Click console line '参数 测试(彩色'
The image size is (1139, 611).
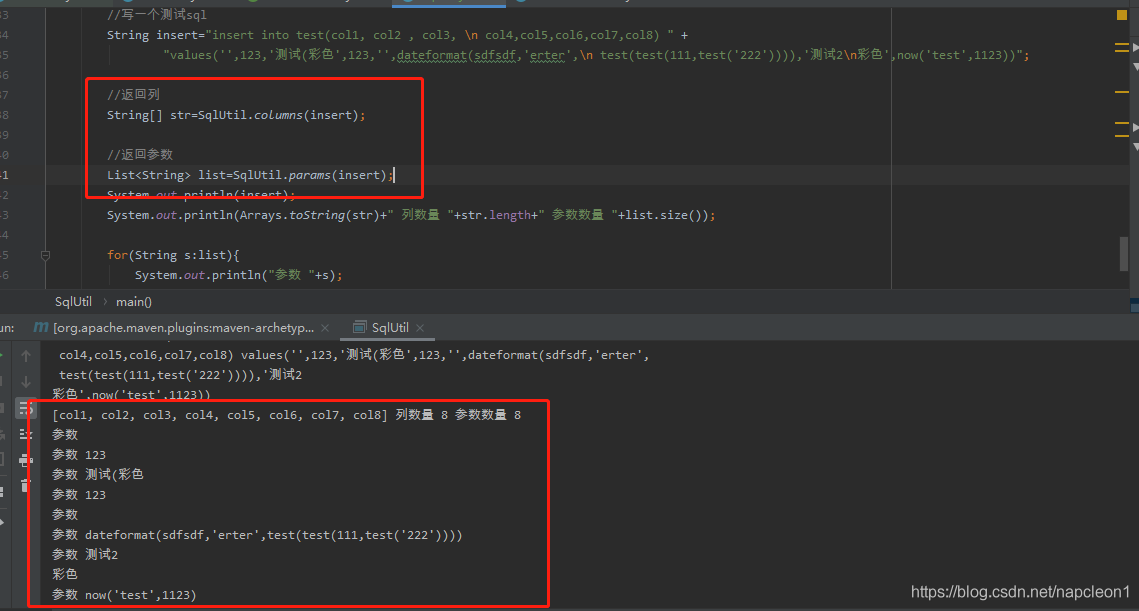pos(97,474)
